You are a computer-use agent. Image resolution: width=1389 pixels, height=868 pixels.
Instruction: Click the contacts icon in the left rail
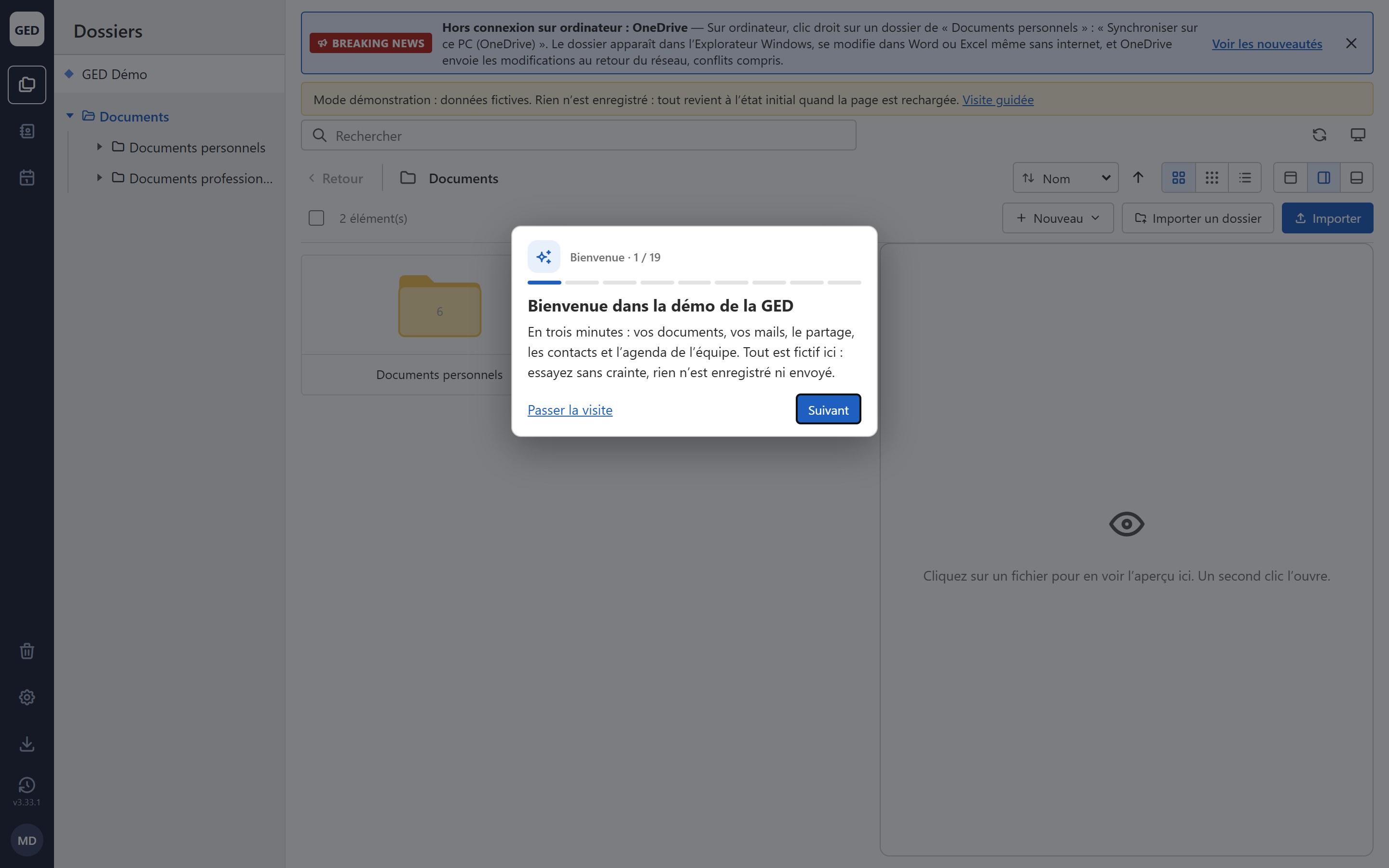pos(27,132)
